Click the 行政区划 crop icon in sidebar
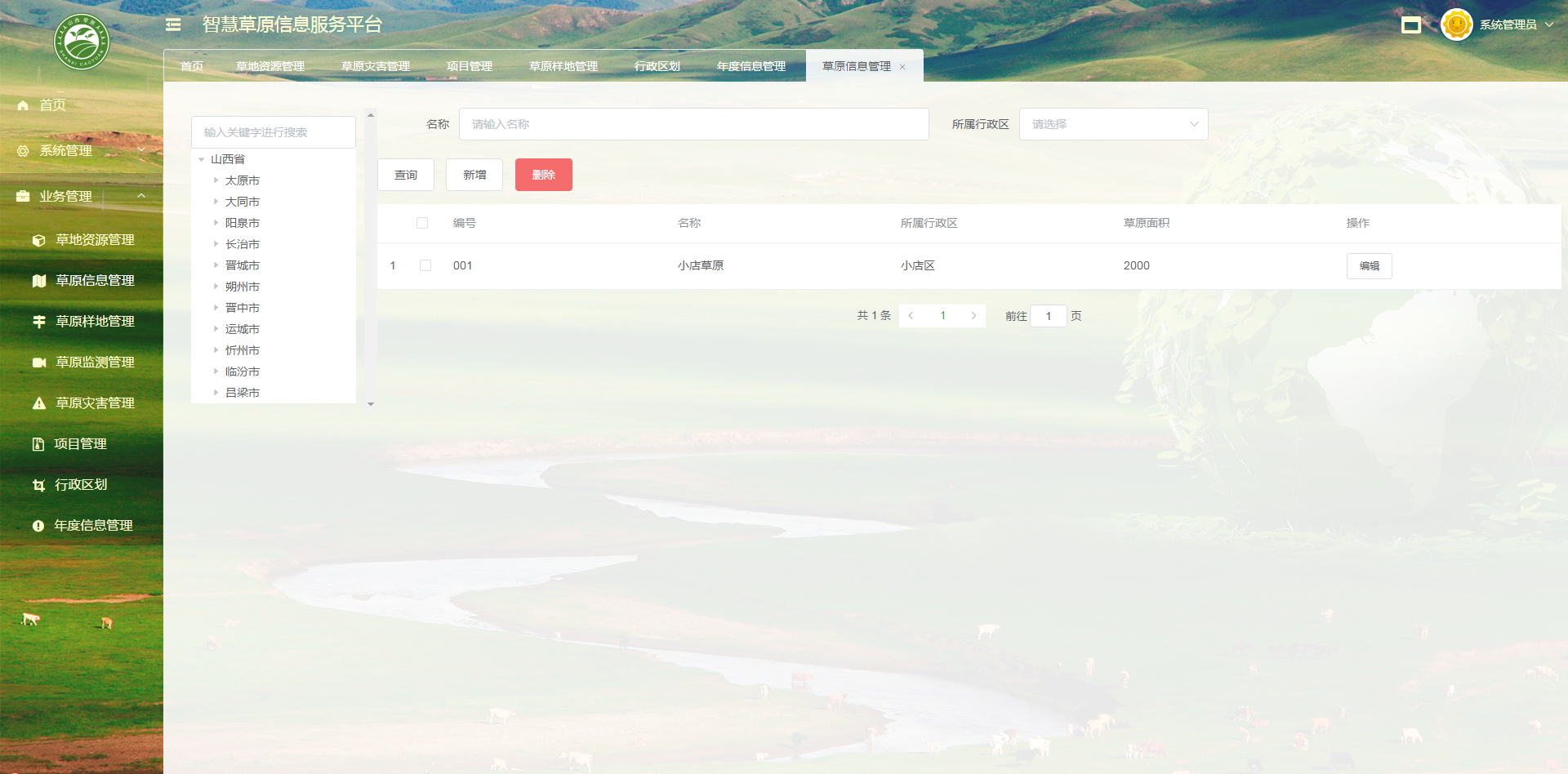The width and height of the screenshot is (1568, 774). (x=38, y=485)
